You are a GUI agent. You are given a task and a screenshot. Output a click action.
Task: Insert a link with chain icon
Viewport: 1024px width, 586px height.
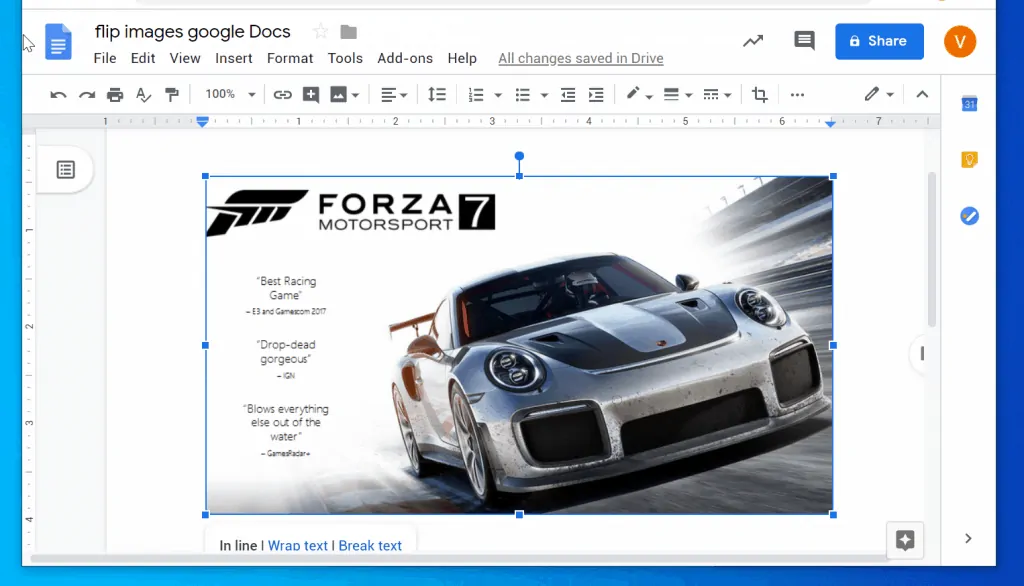click(282, 95)
